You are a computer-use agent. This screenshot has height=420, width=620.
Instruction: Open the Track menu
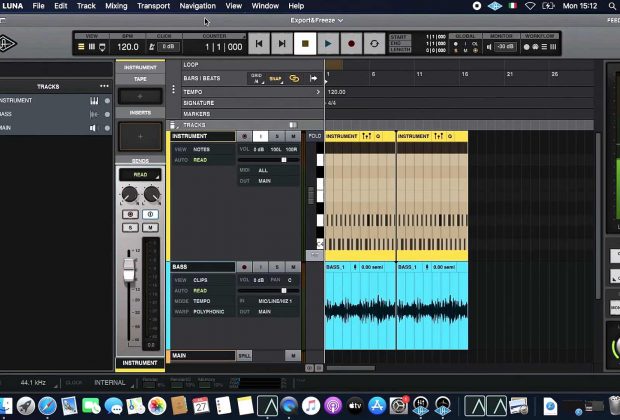coord(86,6)
